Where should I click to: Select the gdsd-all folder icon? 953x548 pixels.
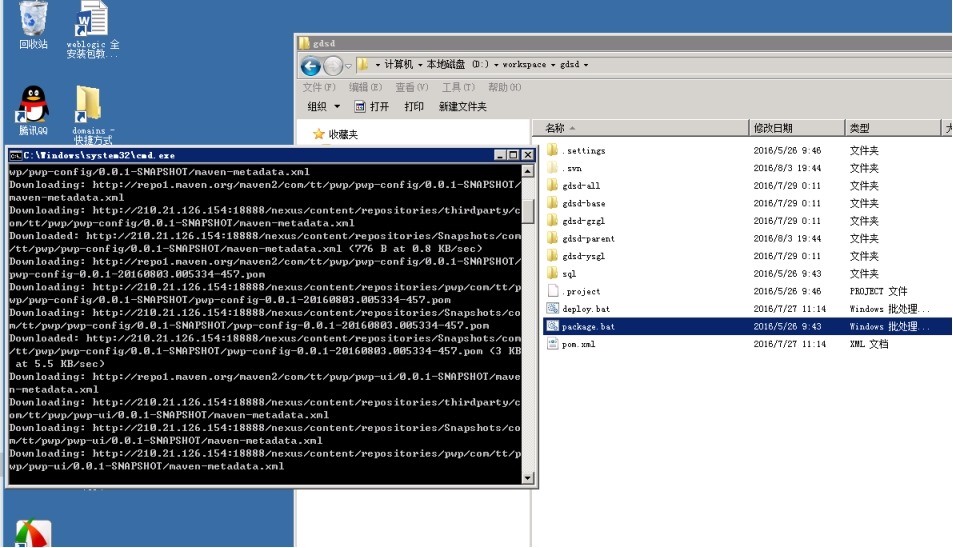pyautogui.click(x=552, y=185)
